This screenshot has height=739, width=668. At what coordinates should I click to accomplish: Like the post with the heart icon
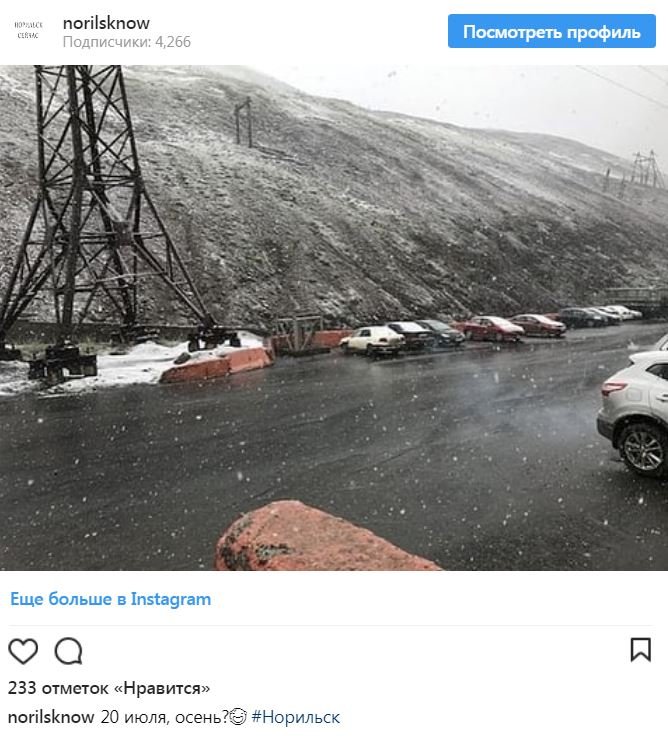click(x=23, y=651)
